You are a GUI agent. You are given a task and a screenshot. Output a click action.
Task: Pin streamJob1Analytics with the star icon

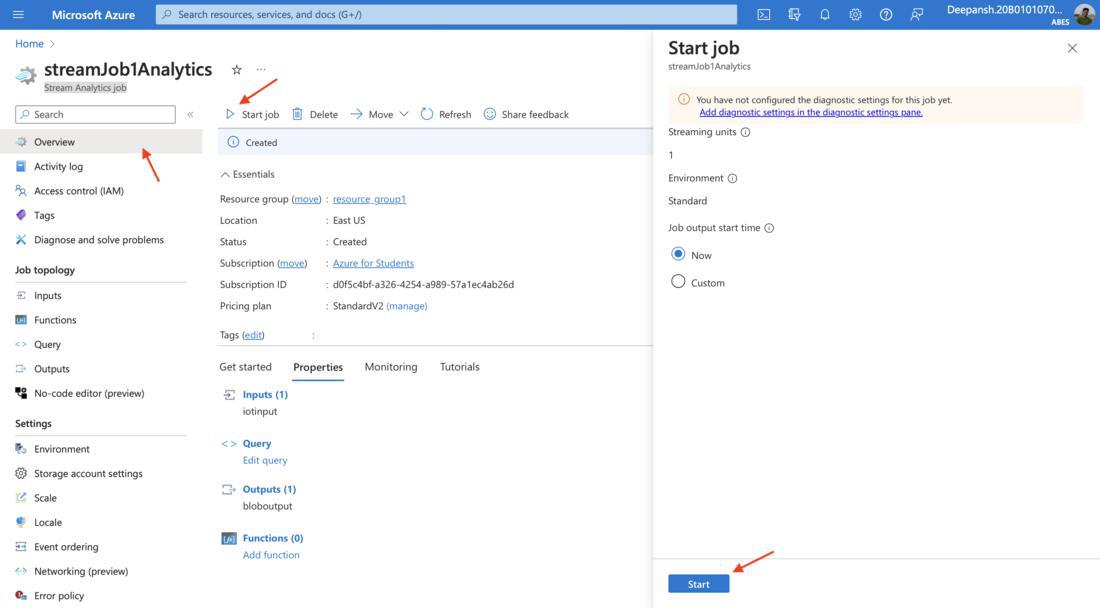pos(236,69)
